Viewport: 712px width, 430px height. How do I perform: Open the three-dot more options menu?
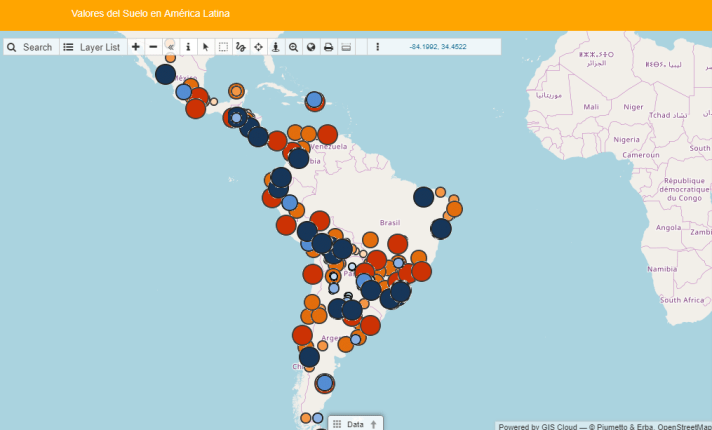point(377,47)
